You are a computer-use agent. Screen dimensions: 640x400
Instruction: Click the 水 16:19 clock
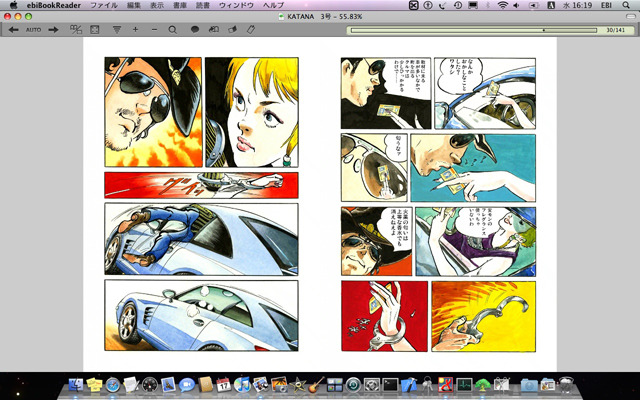click(577, 5)
